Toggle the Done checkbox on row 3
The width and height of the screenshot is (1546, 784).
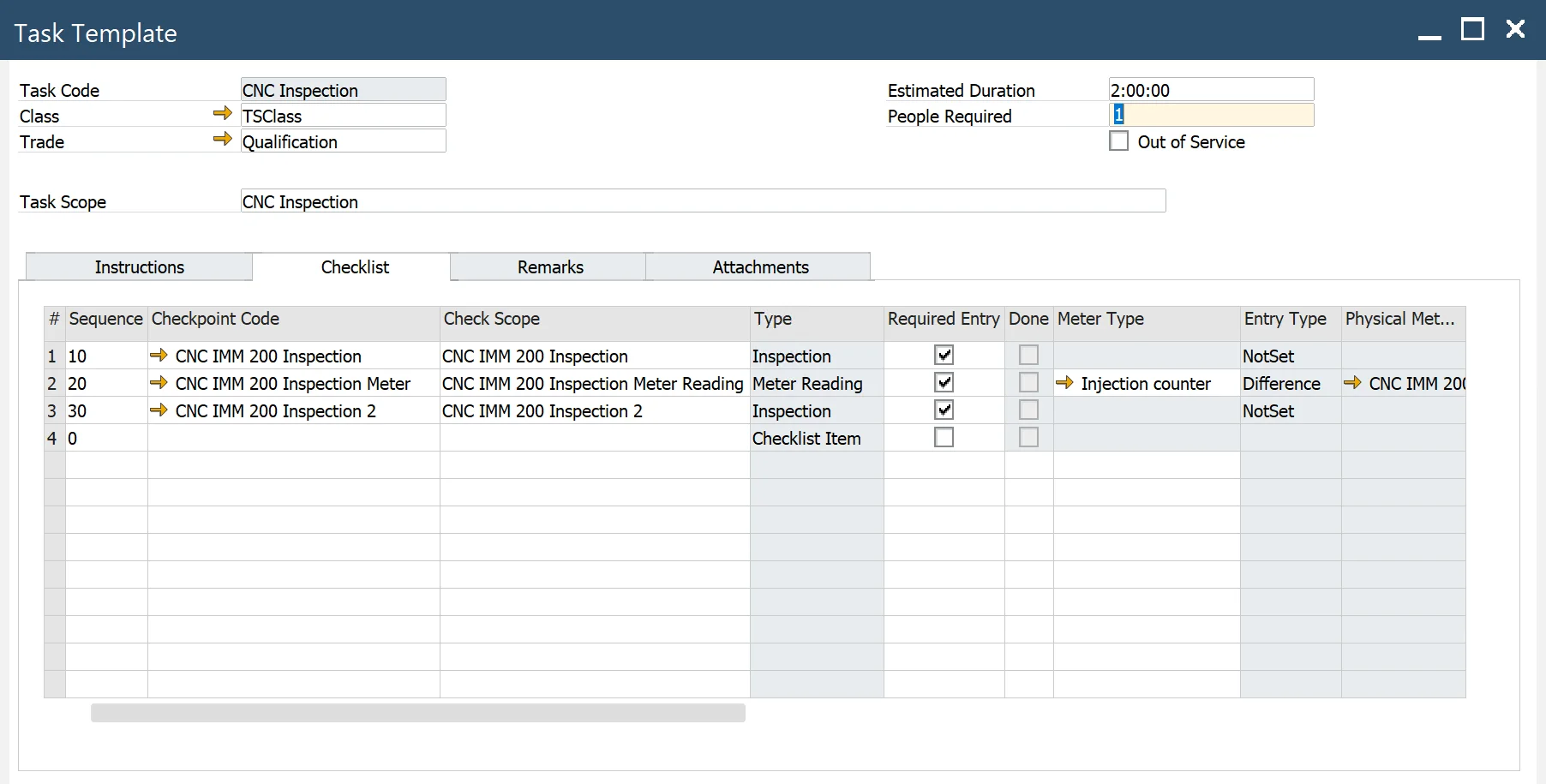(x=1028, y=410)
